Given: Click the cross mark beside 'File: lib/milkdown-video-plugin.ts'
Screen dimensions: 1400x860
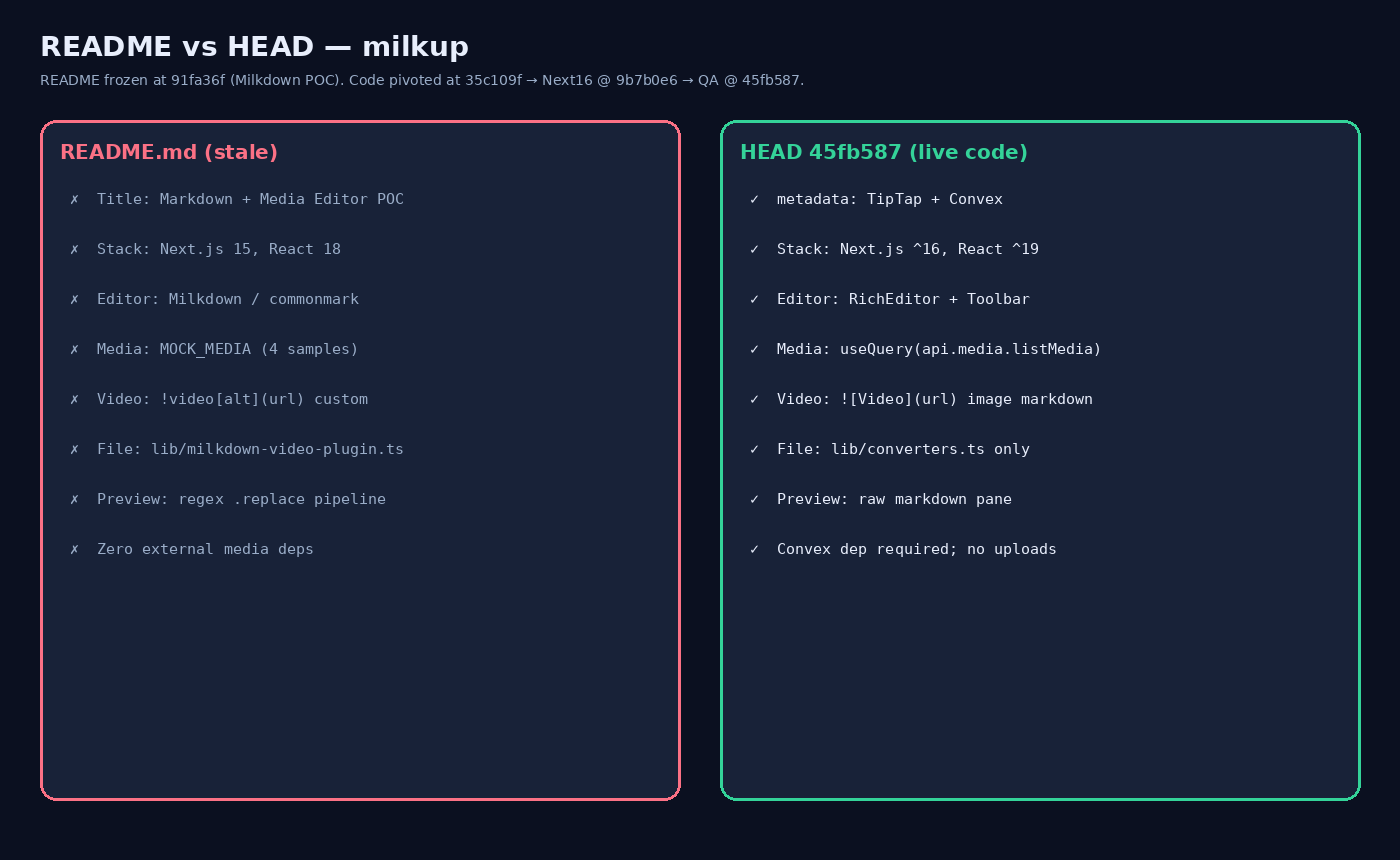Looking at the screenshot, I should pos(74,449).
